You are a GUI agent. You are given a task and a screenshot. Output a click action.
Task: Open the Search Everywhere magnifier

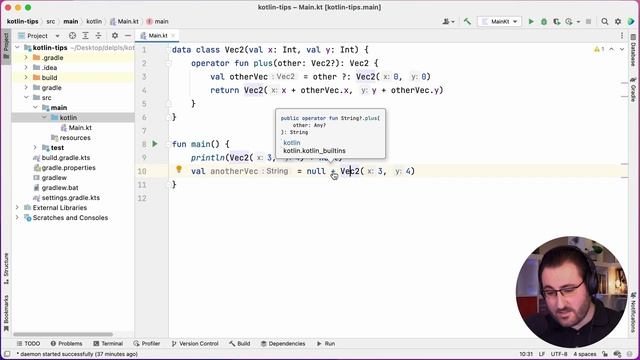[x=604, y=22]
